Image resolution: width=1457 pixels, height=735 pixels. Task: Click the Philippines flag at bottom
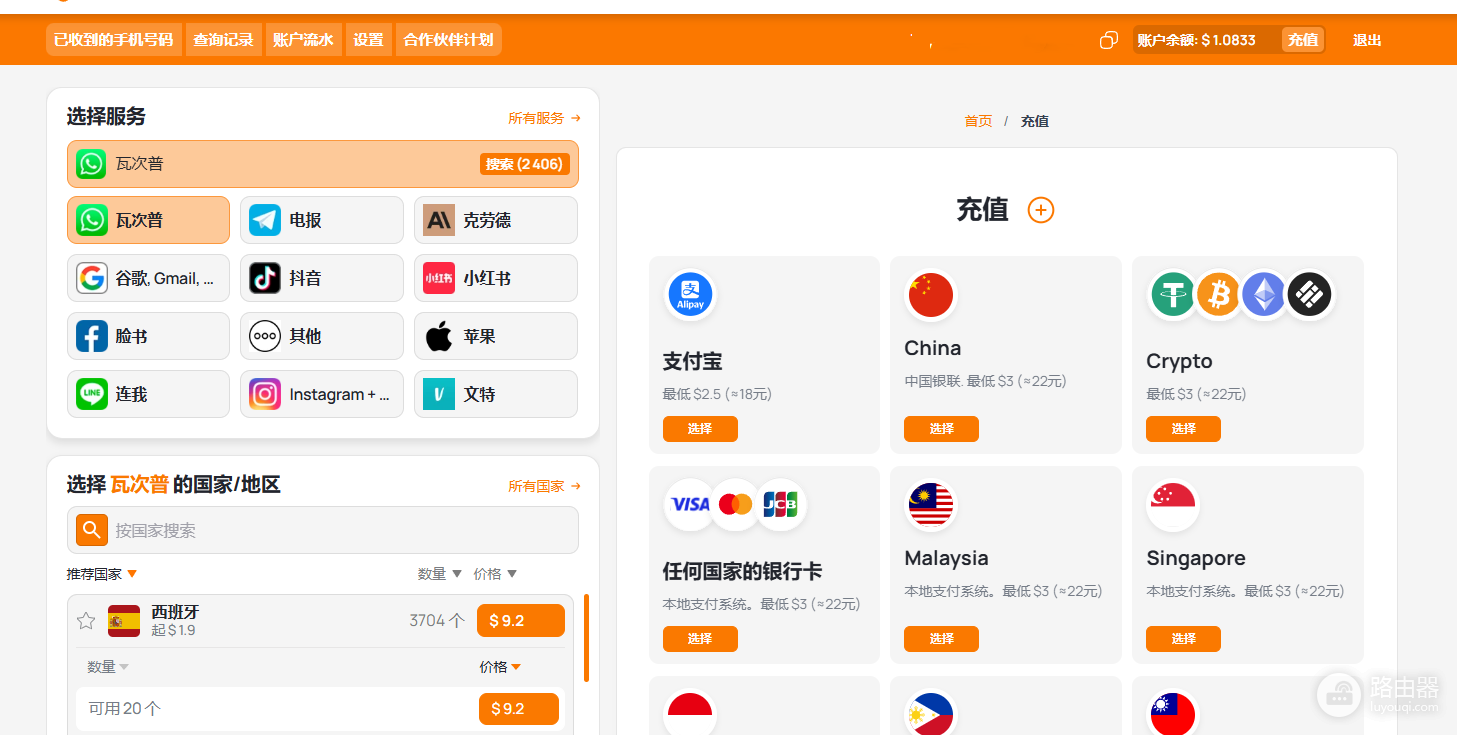931,715
